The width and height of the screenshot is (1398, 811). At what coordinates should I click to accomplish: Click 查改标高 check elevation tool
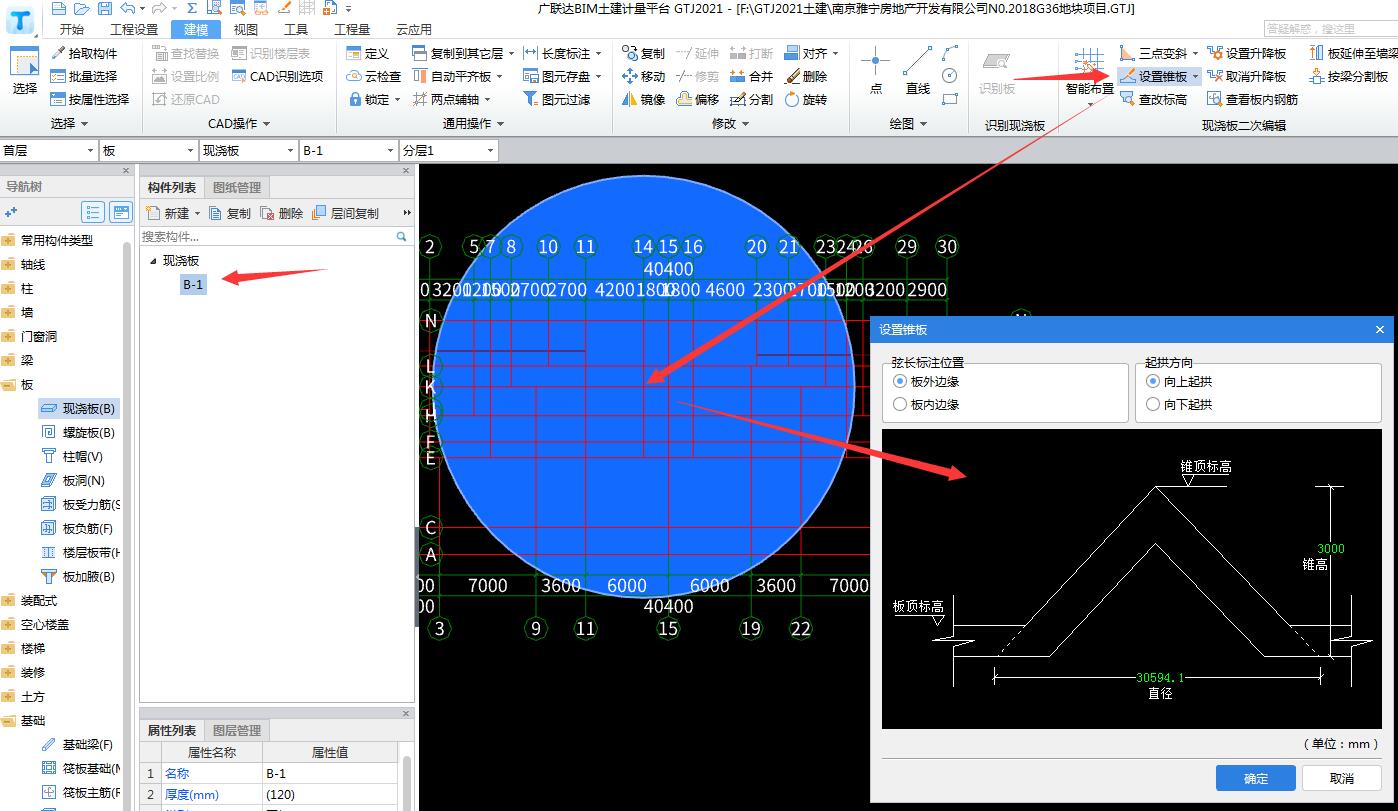tap(1153, 99)
